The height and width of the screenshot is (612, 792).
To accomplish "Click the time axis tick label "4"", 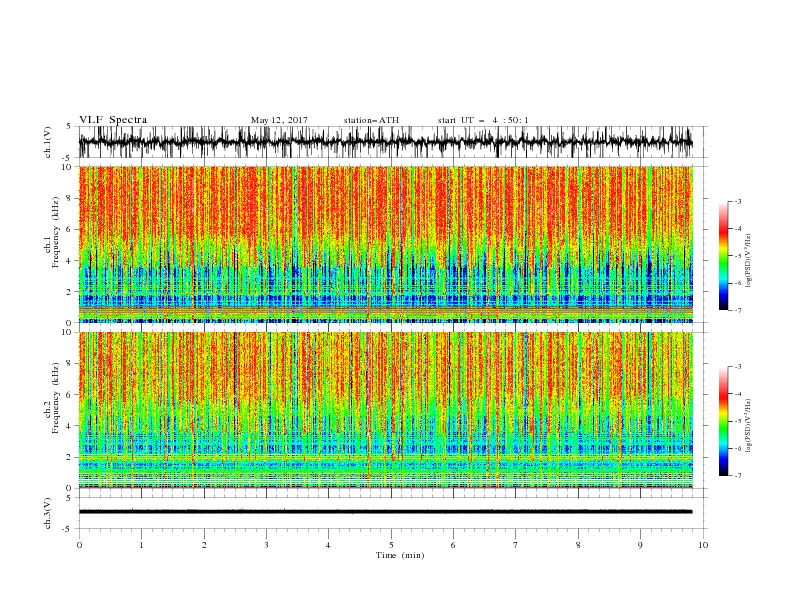I will pyautogui.click(x=329, y=545).
